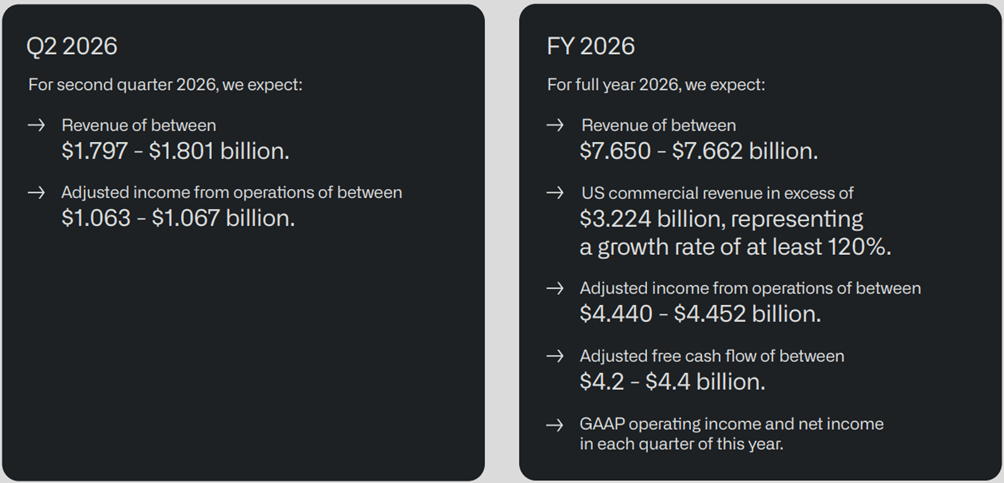Click 'For second quarter 2026, we expect' text
This screenshot has height=483, width=1004.
pyautogui.click(x=165, y=85)
